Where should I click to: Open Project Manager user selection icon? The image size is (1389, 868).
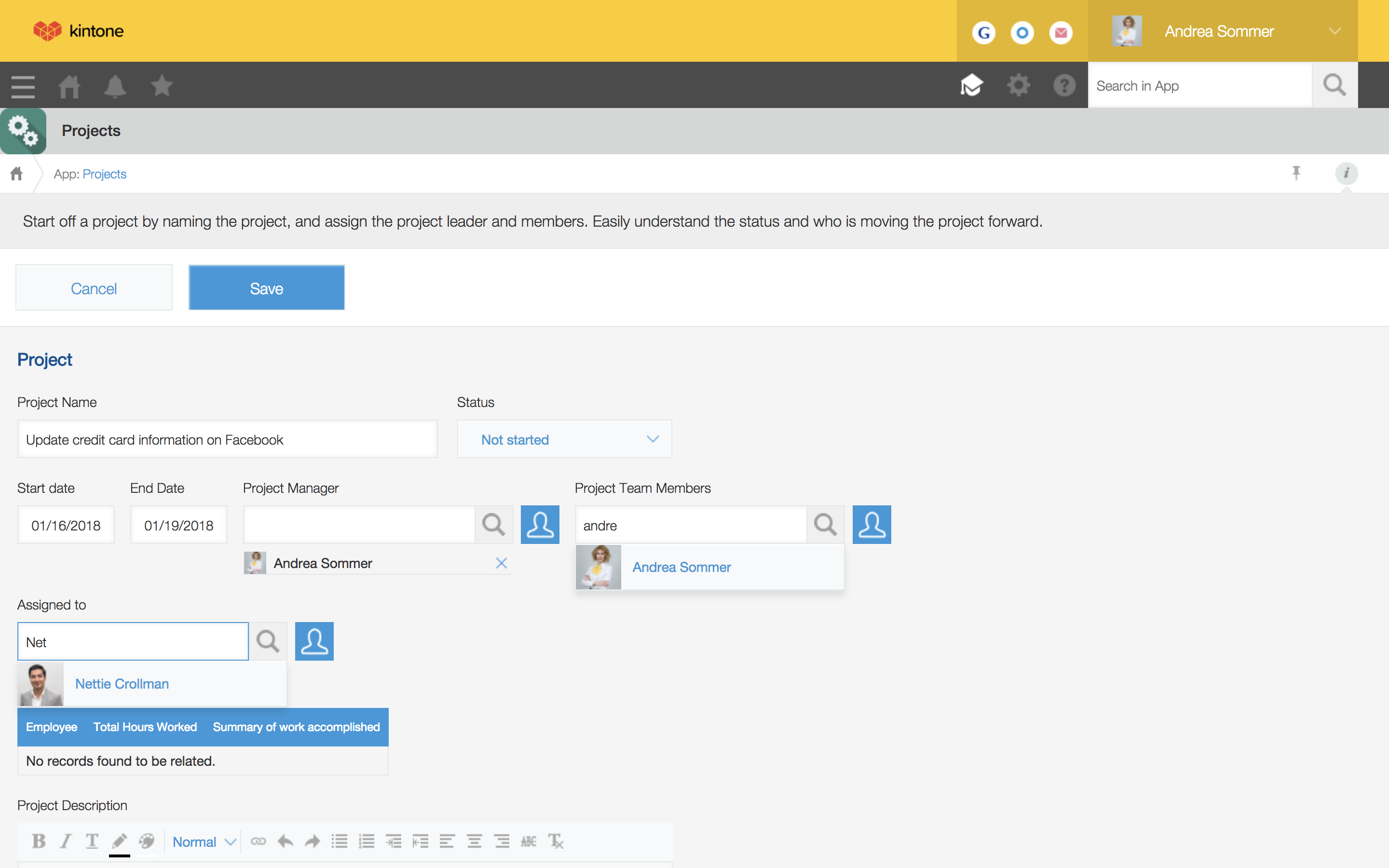pos(540,524)
